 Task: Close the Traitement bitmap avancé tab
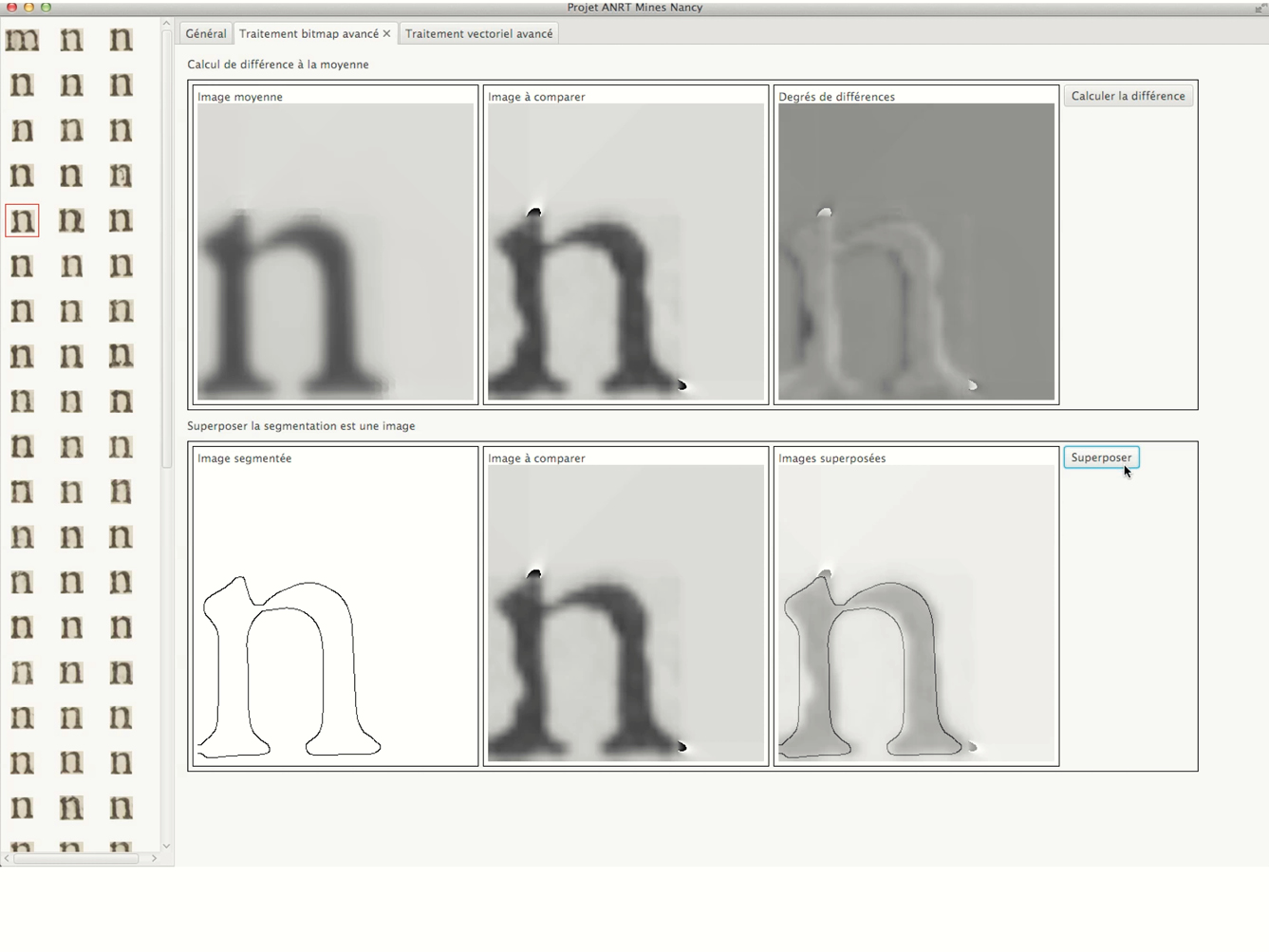tap(387, 33)
